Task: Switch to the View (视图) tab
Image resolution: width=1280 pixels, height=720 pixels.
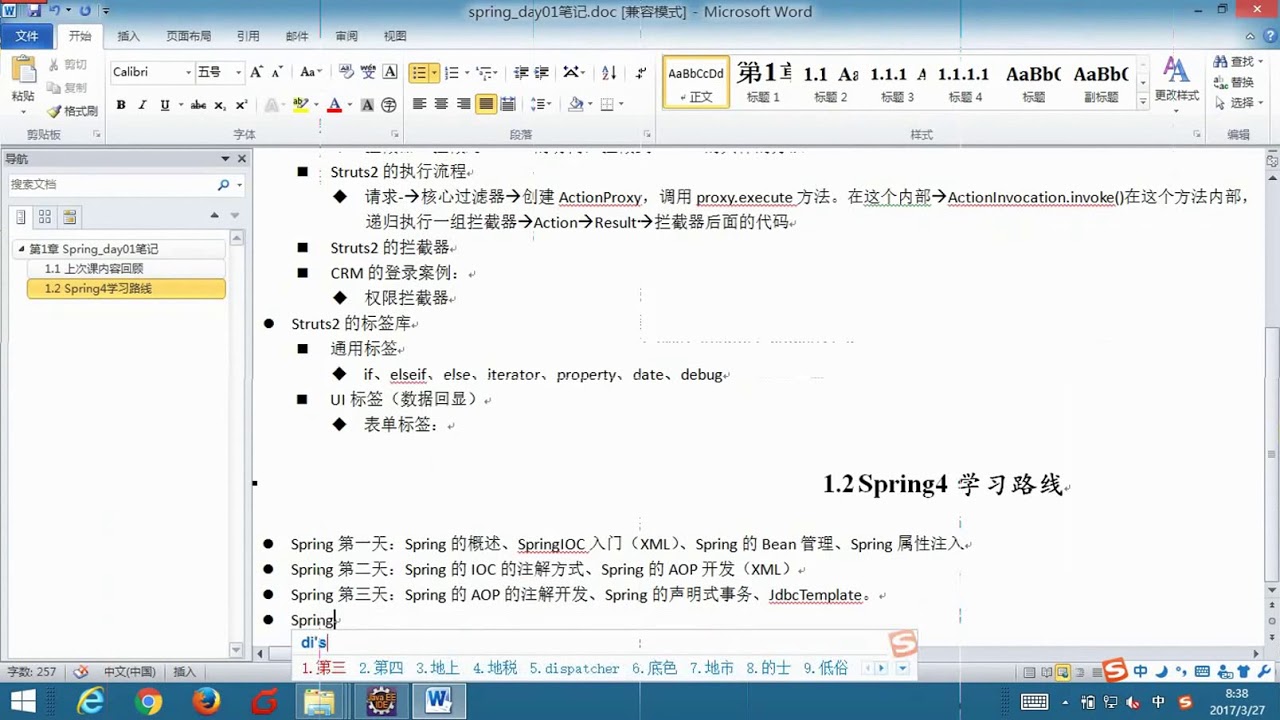Action: pyautogui.click(x=395, y=36)
